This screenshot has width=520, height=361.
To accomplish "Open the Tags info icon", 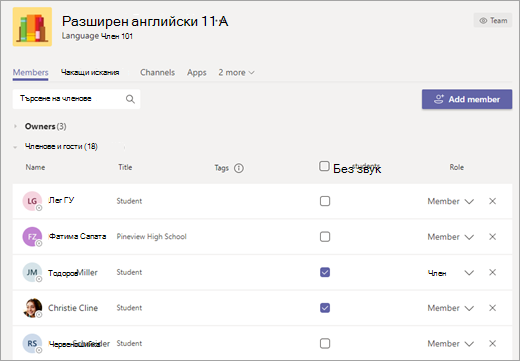I will coord(239,168).
